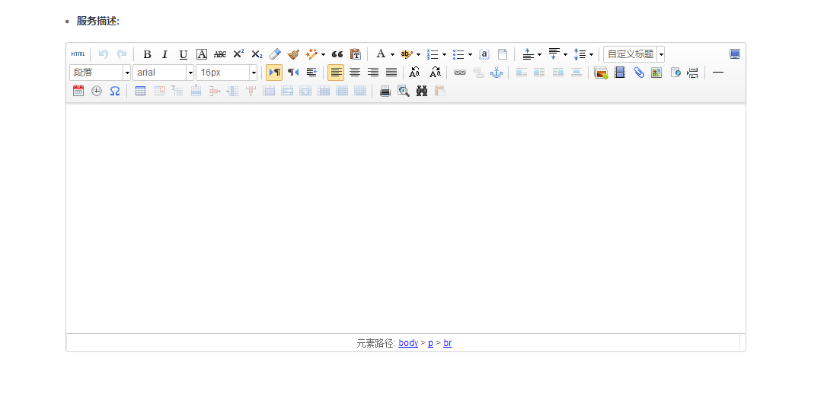Expand the spacing-before-paragraph arrow

[x=540, y=54]
